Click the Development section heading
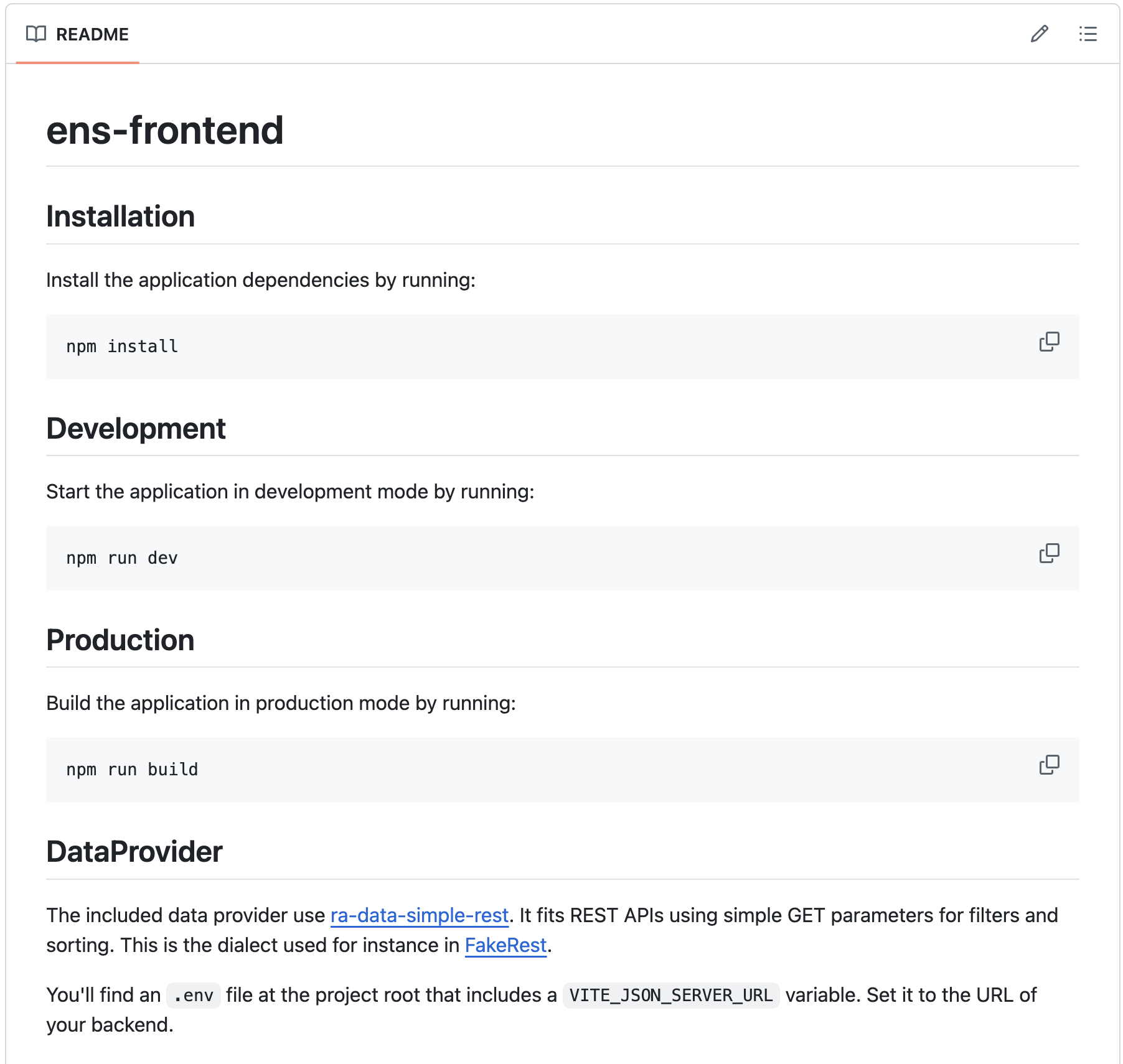 pyautogui.click(x=136, y=429)
